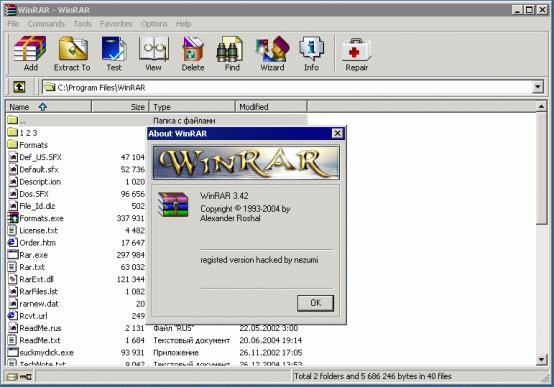Click the file list scroll down arrow
Image resolution: width=554 pixels, height=387 pixels.
pos(541,360)
